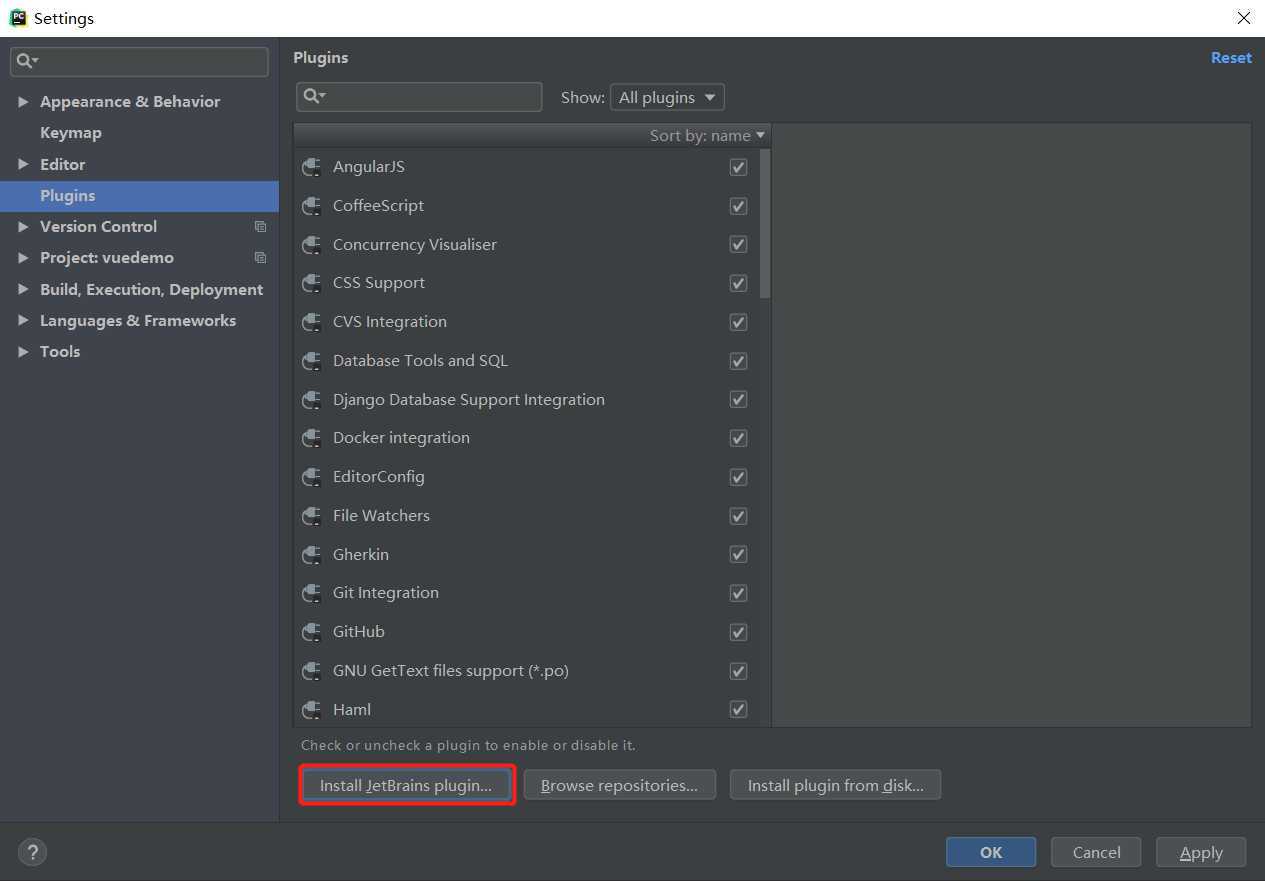The width and height of the screenshot is (1265, 881).
Task: Disable Docker integration checkbox
Action: tap(738, 438)
